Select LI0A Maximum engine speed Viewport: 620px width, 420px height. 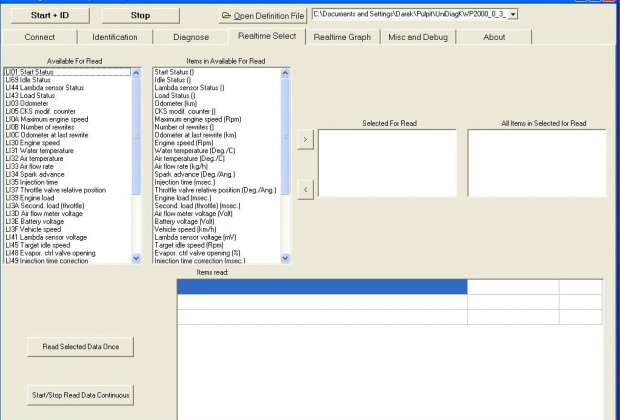tap(67, 119)
